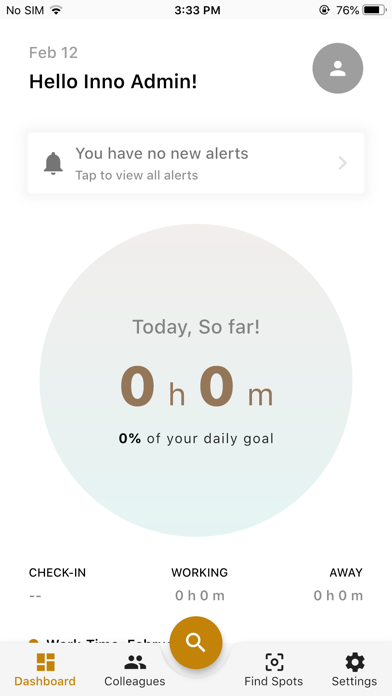Tap the WORKING hours value

pos(199,596)
